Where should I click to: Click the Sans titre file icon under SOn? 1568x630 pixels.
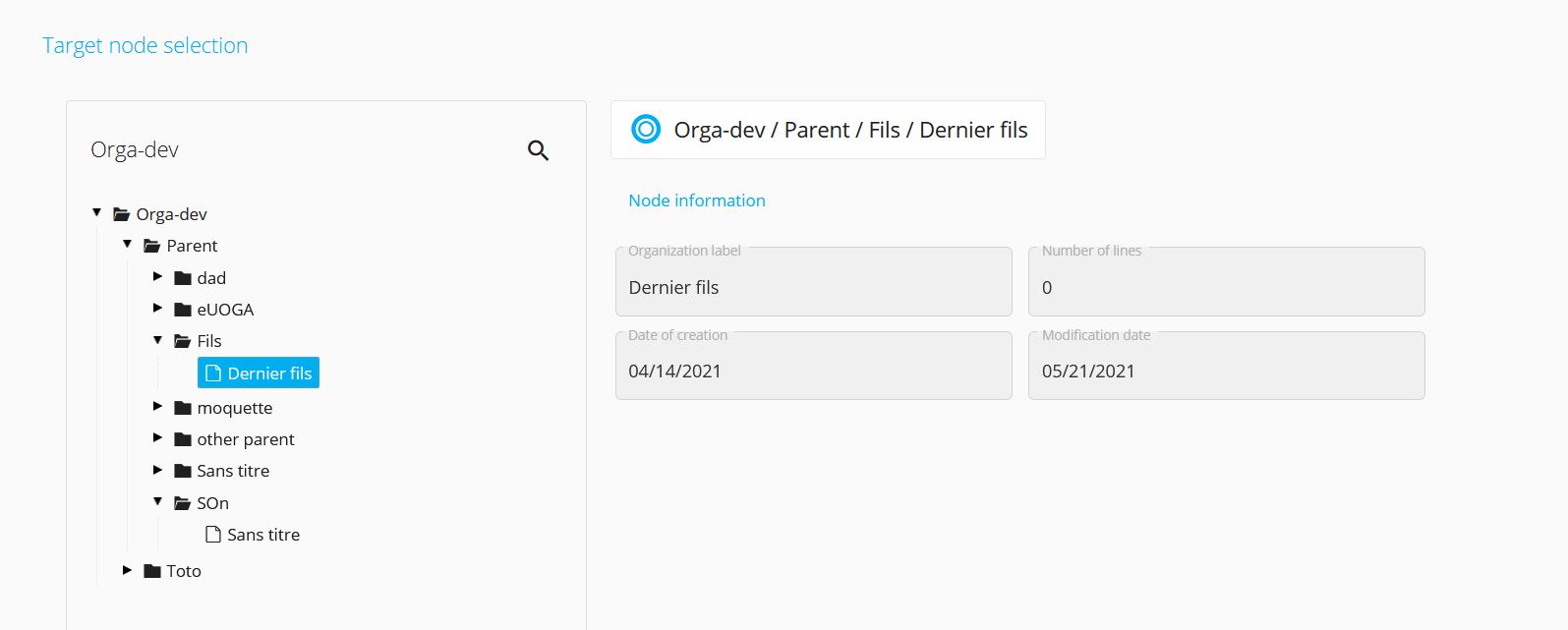point(212,535)
